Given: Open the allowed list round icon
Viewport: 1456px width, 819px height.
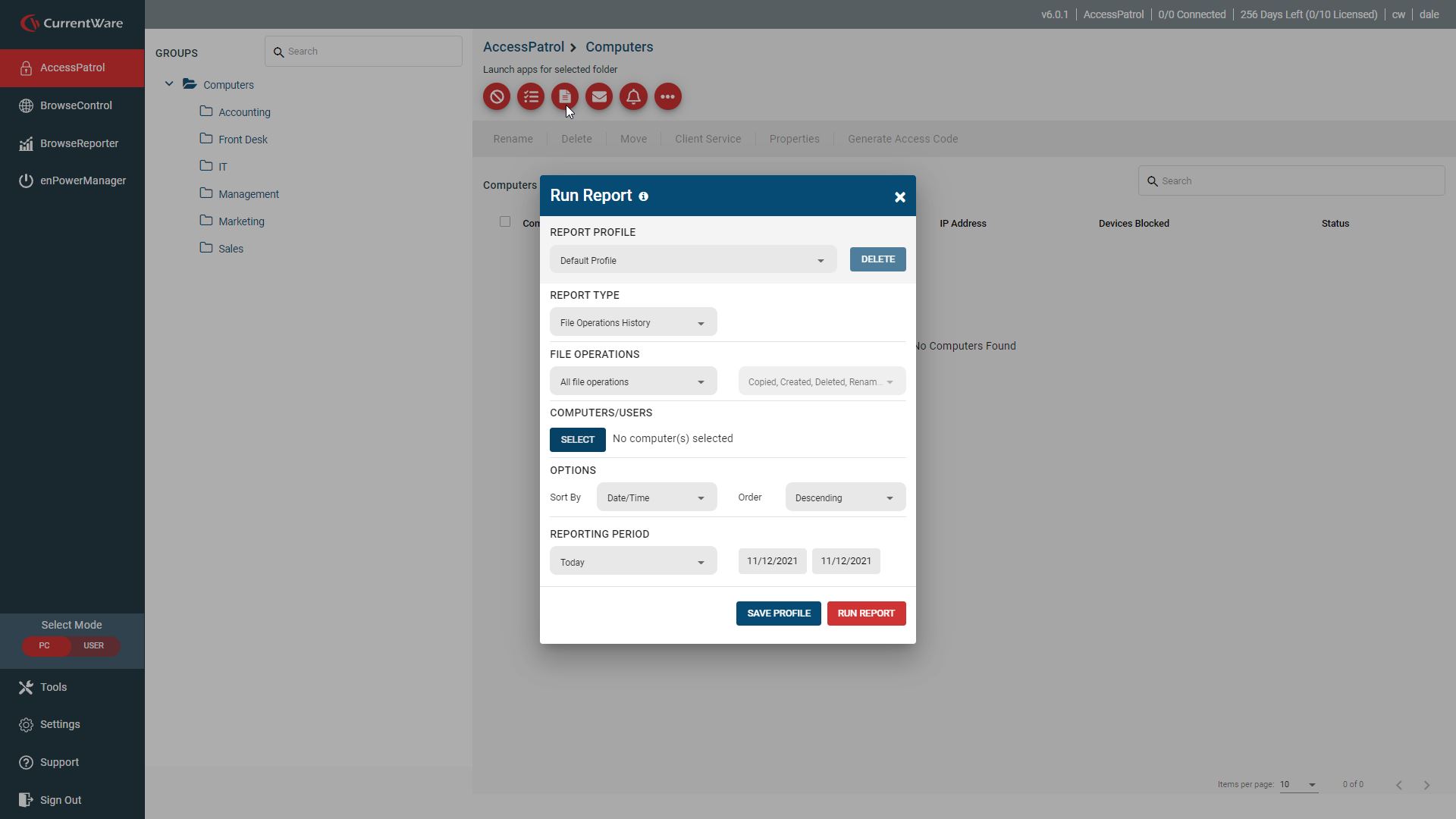Looking at the screenshot, I should click(x=531, y=96).
